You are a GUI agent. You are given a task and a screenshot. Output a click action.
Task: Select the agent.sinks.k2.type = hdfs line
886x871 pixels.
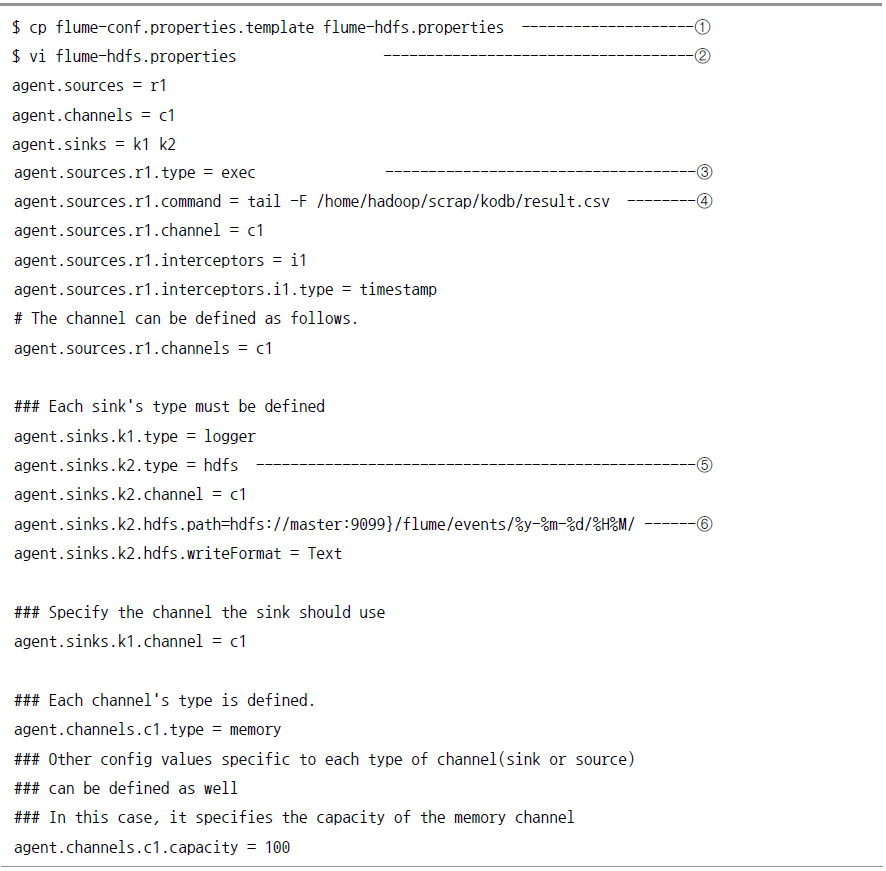126,466
